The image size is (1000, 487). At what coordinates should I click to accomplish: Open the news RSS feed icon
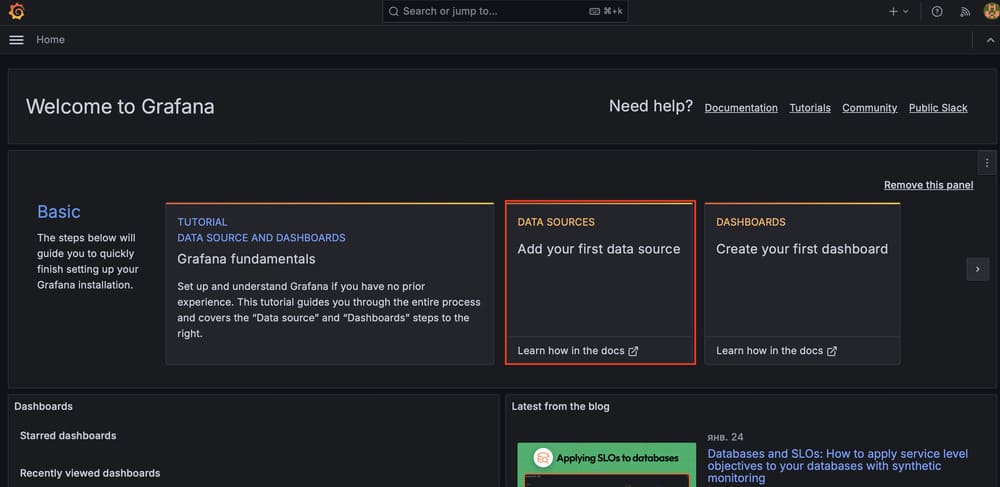tap(965, 11)
